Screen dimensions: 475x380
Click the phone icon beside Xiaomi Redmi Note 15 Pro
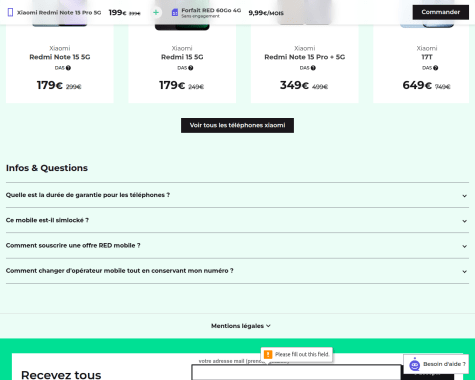[10, 13]
